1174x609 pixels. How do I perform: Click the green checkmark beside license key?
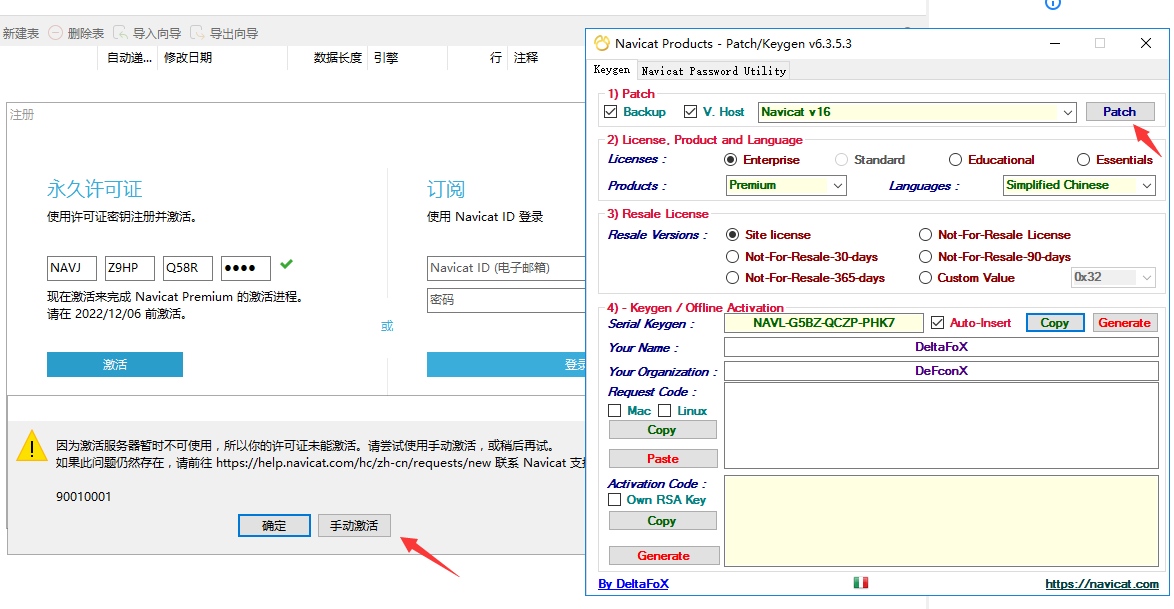pos(287,265)
